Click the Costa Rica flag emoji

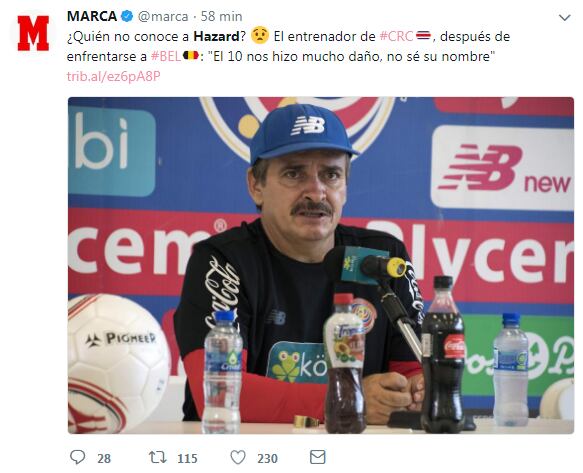click(x=423, y=36)
